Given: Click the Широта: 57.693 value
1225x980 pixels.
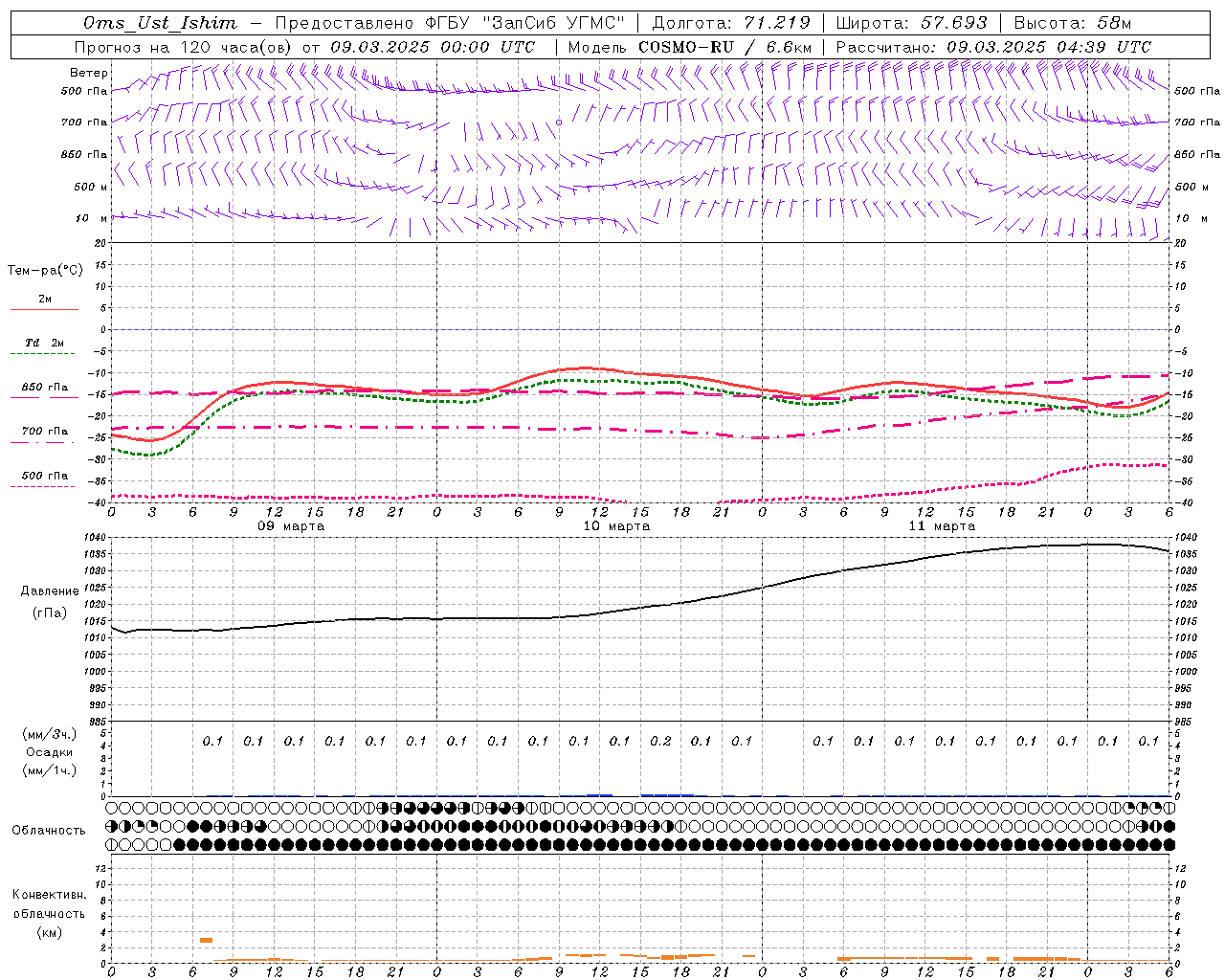Looking at the screenshot, I should (911, 23).
